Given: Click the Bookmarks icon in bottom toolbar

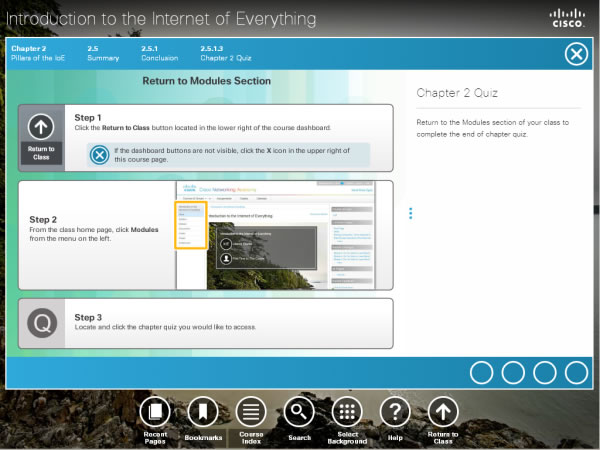Looking at the screenshot, I should click(x=202, y=411).
